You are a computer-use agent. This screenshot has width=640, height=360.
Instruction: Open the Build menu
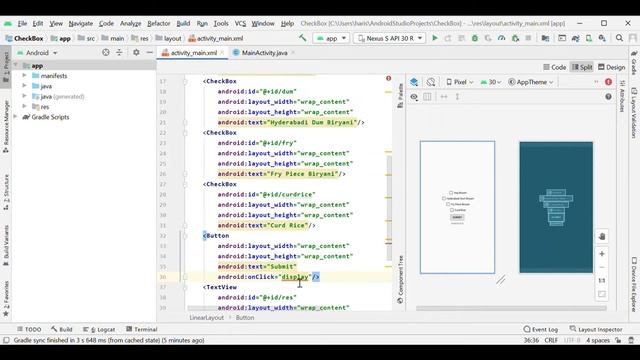pyautogui.click(x=183, y=24)
